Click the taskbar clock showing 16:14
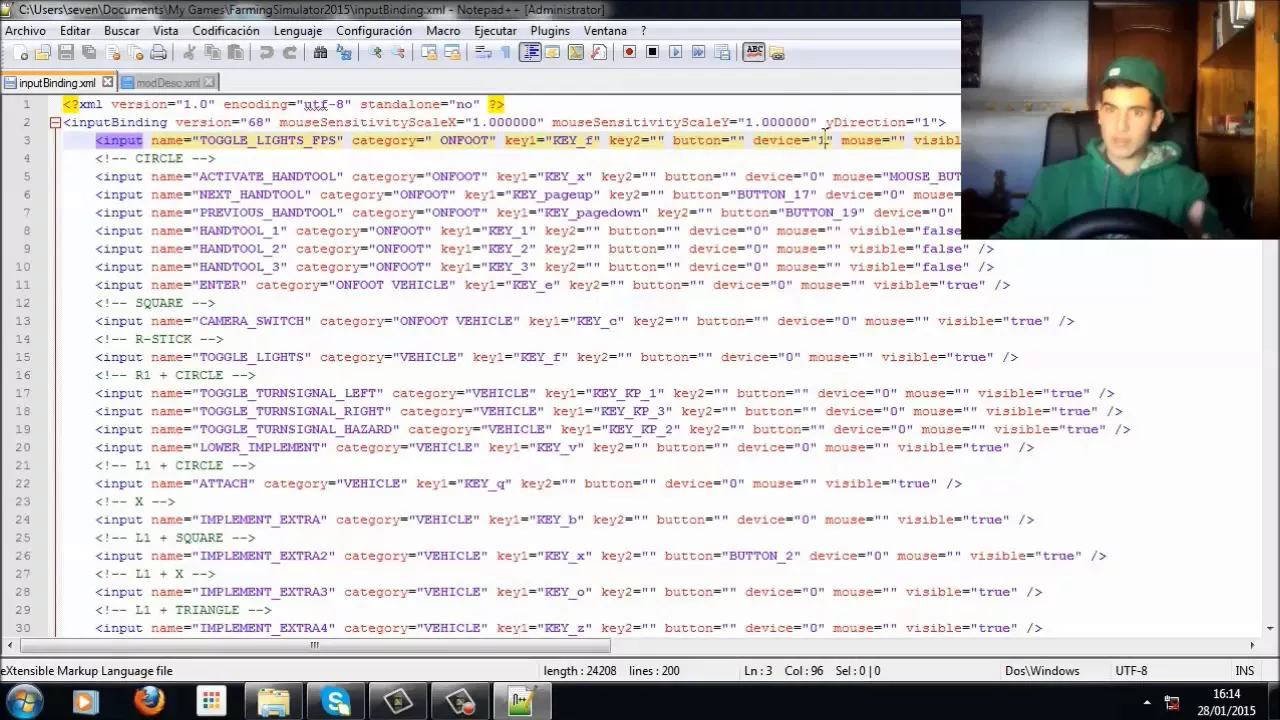 [1226, 701]
